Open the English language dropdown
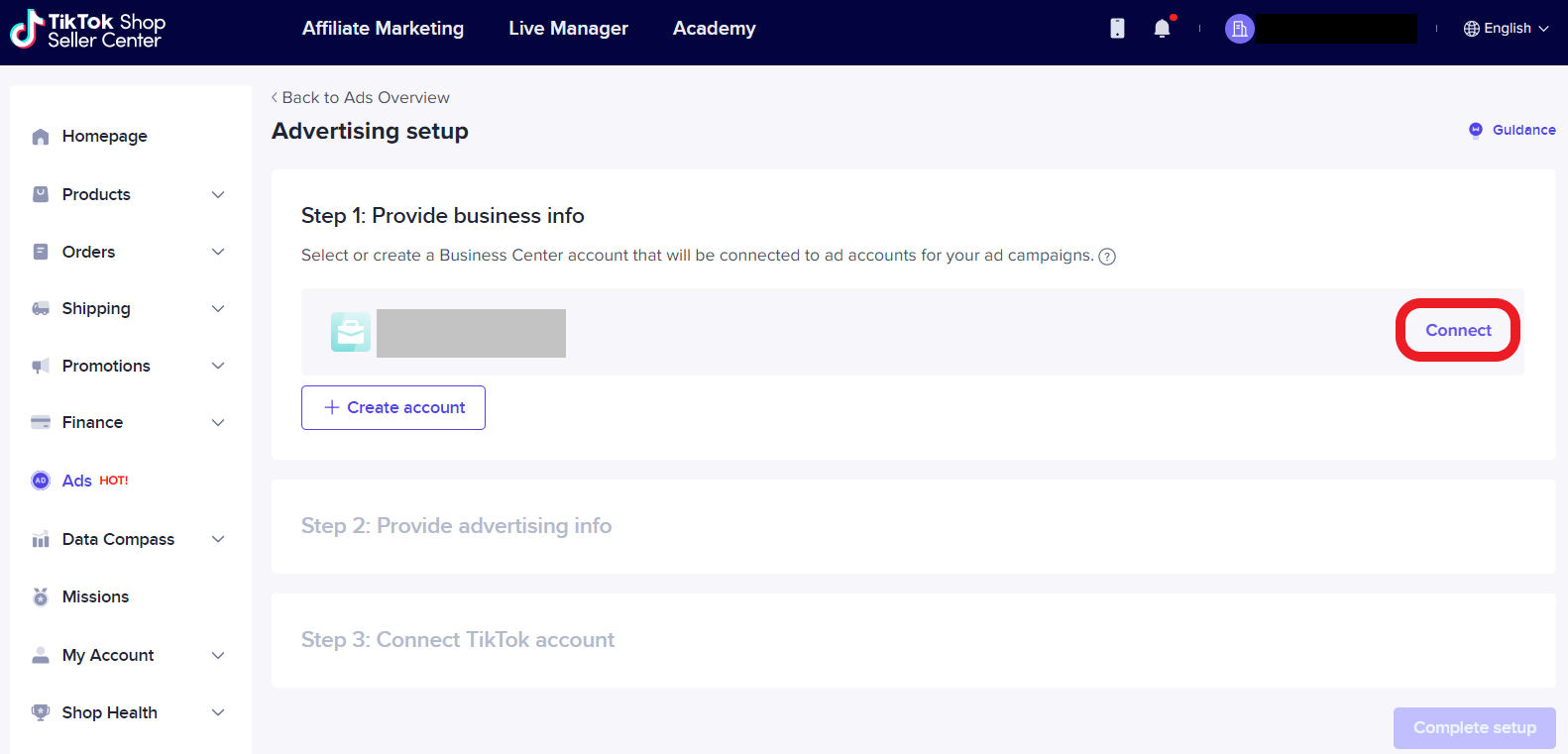Screen dimensions: 1568x754 tap(1507, 29)
